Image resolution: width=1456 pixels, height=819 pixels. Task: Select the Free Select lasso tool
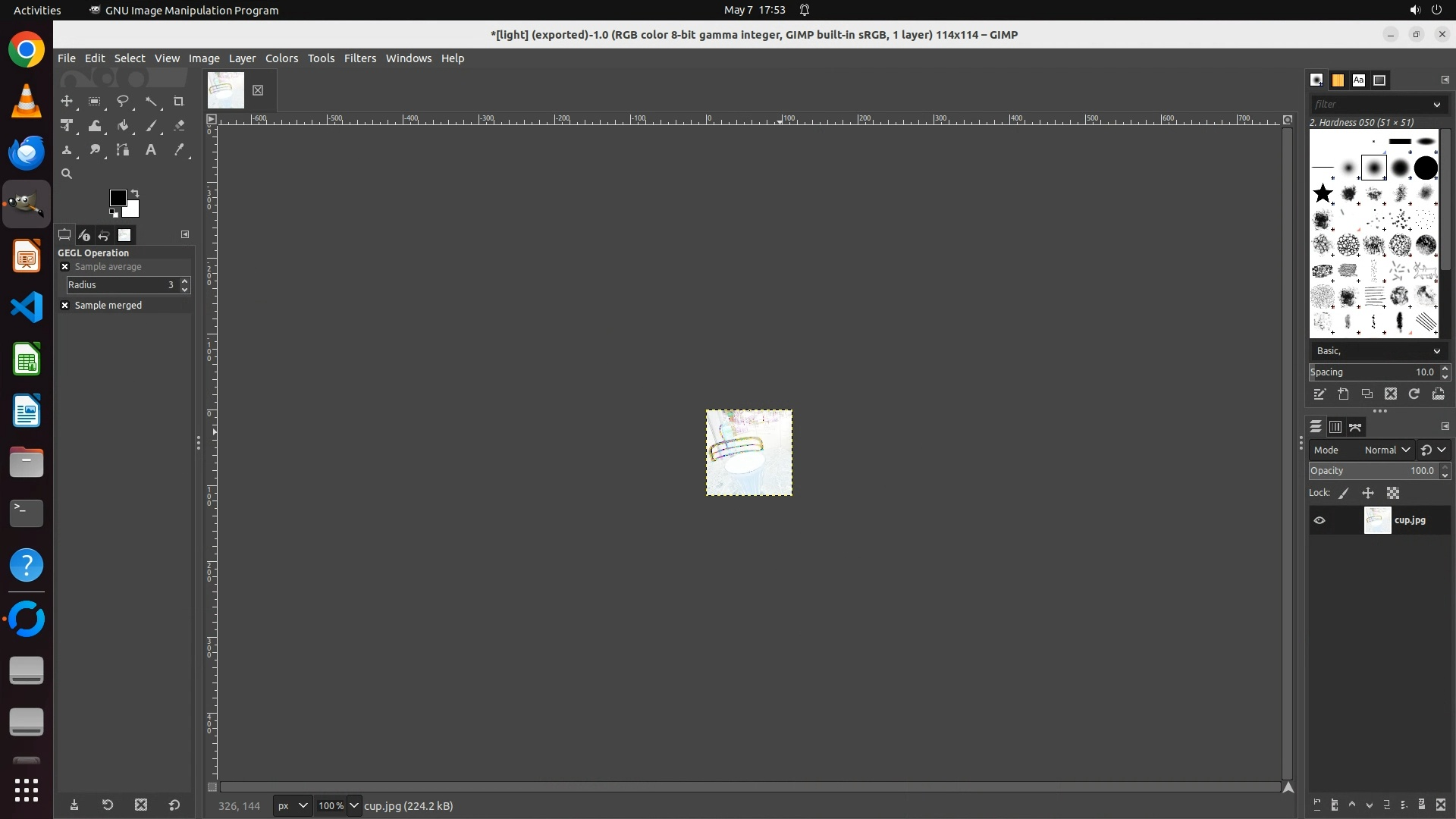[123, 101]
